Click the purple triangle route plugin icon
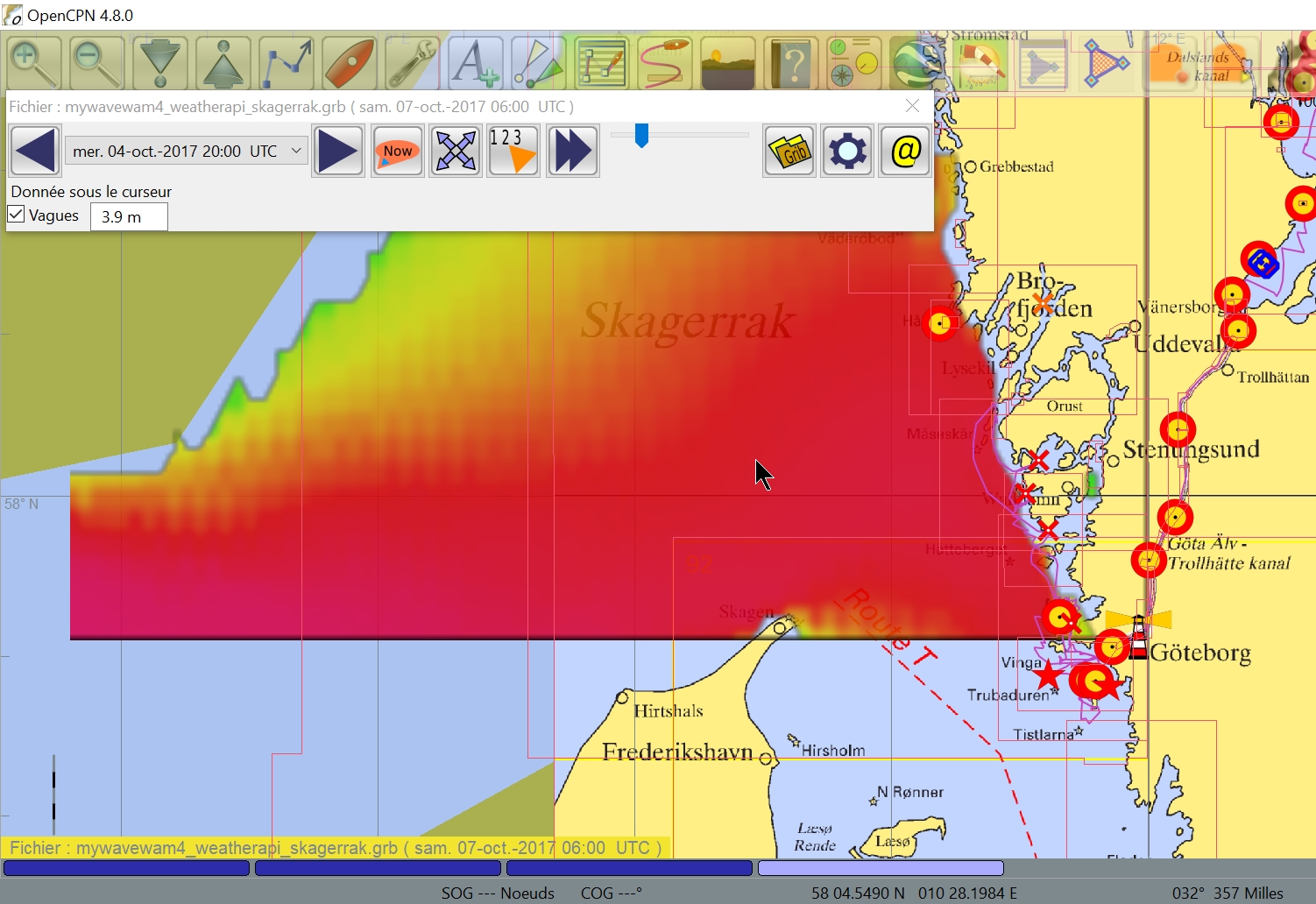The image size is (1316, 904). pyautogui.click(x=1044, y=62)
